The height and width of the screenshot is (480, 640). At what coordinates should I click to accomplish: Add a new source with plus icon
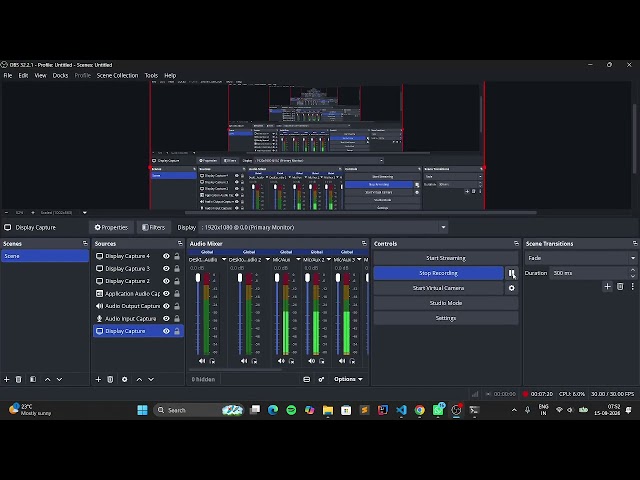coord(98,379)
